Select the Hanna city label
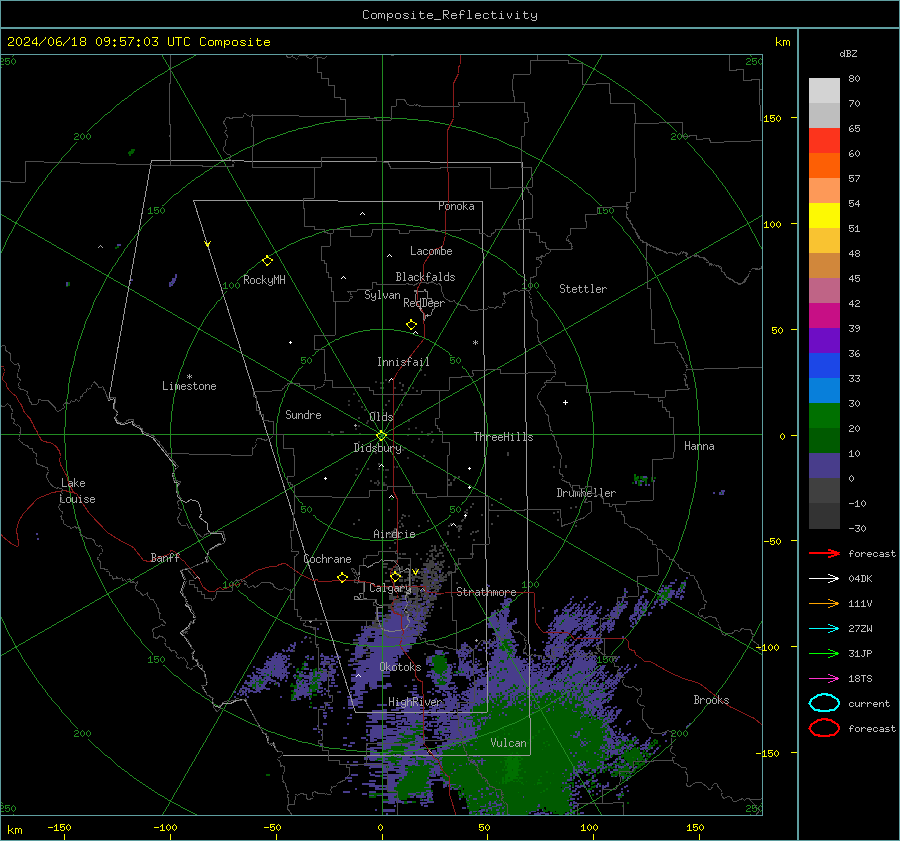The height and width of the screenshot is (841, 900). (699, 446)
